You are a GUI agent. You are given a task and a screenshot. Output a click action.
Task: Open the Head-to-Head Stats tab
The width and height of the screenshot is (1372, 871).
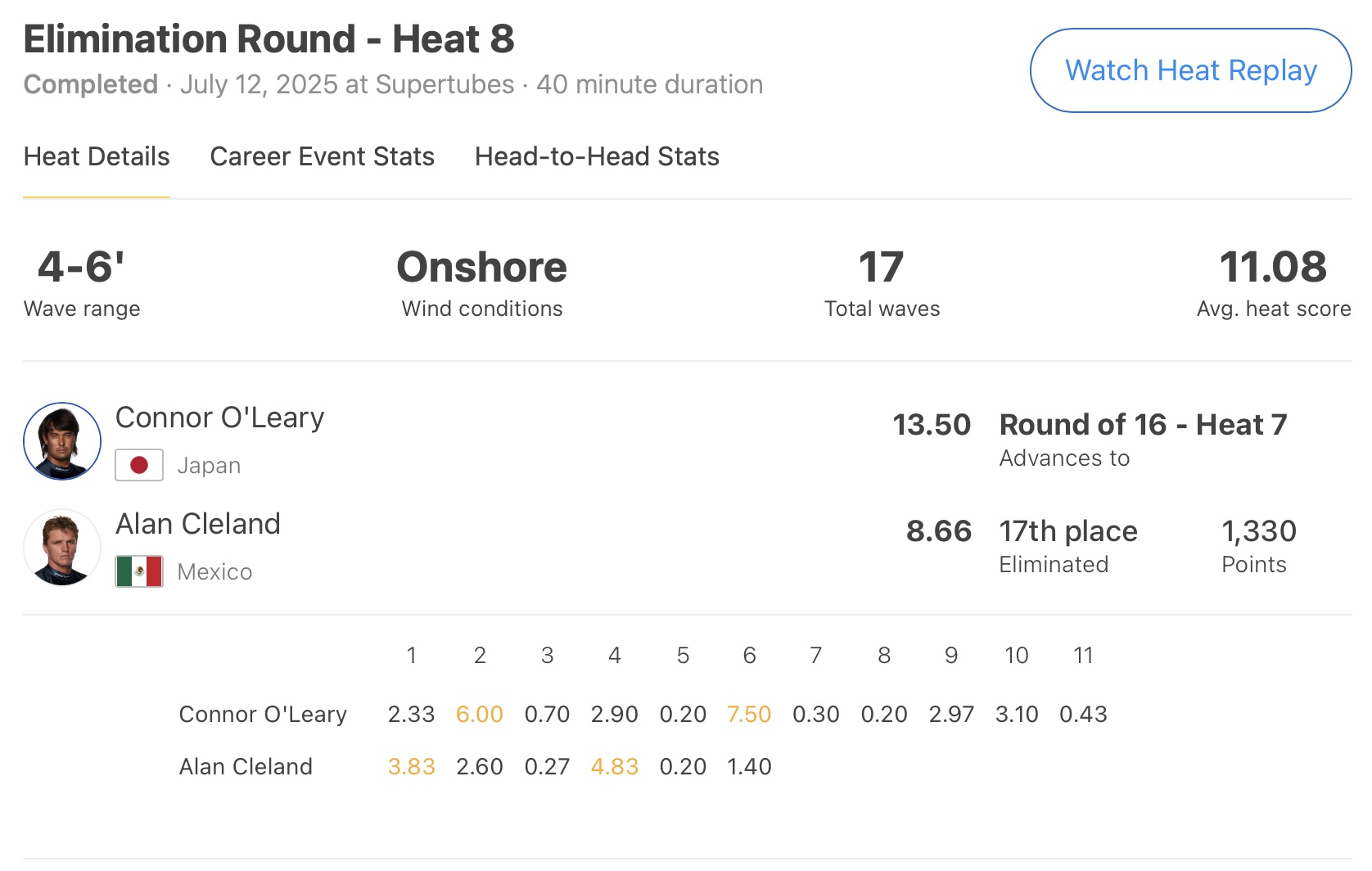pos(597,156)
